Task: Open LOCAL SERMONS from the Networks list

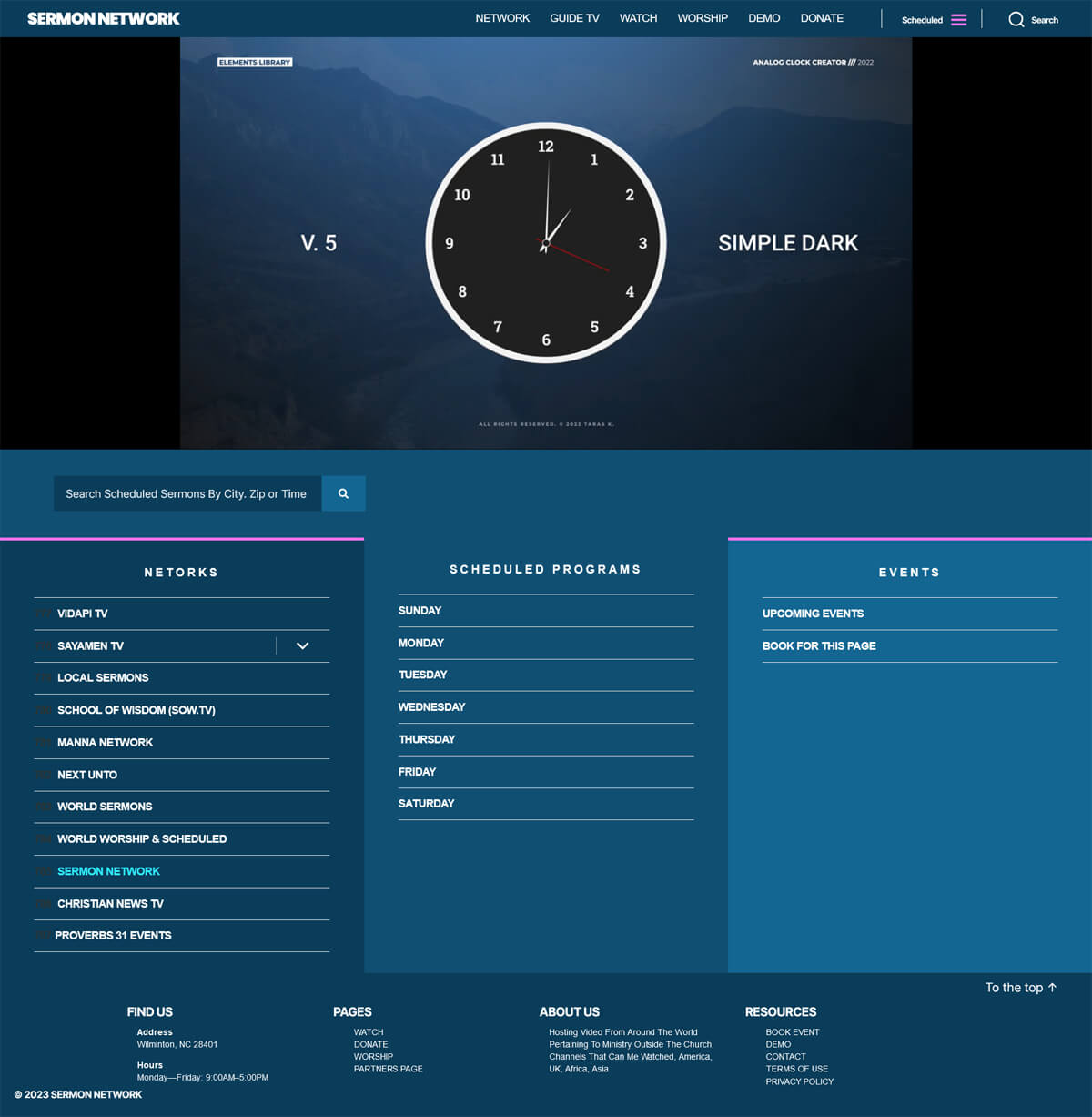Action: pos(103,677)
